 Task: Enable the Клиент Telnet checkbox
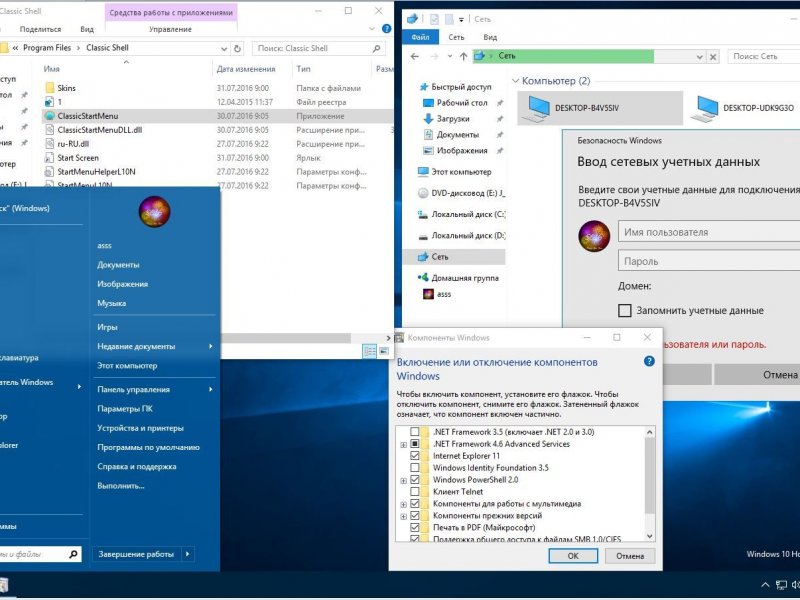415,492
